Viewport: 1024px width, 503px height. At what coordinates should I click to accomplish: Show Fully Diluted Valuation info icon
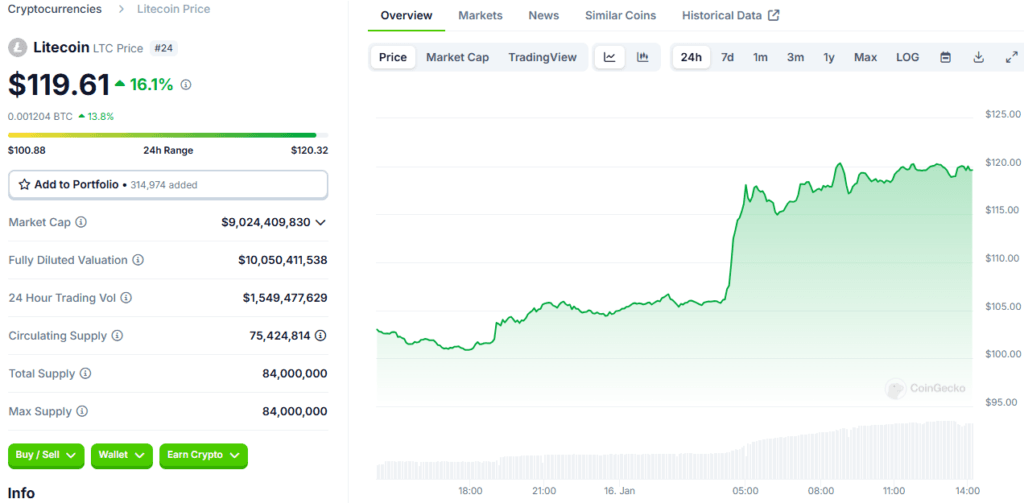(x=138, y=260)
